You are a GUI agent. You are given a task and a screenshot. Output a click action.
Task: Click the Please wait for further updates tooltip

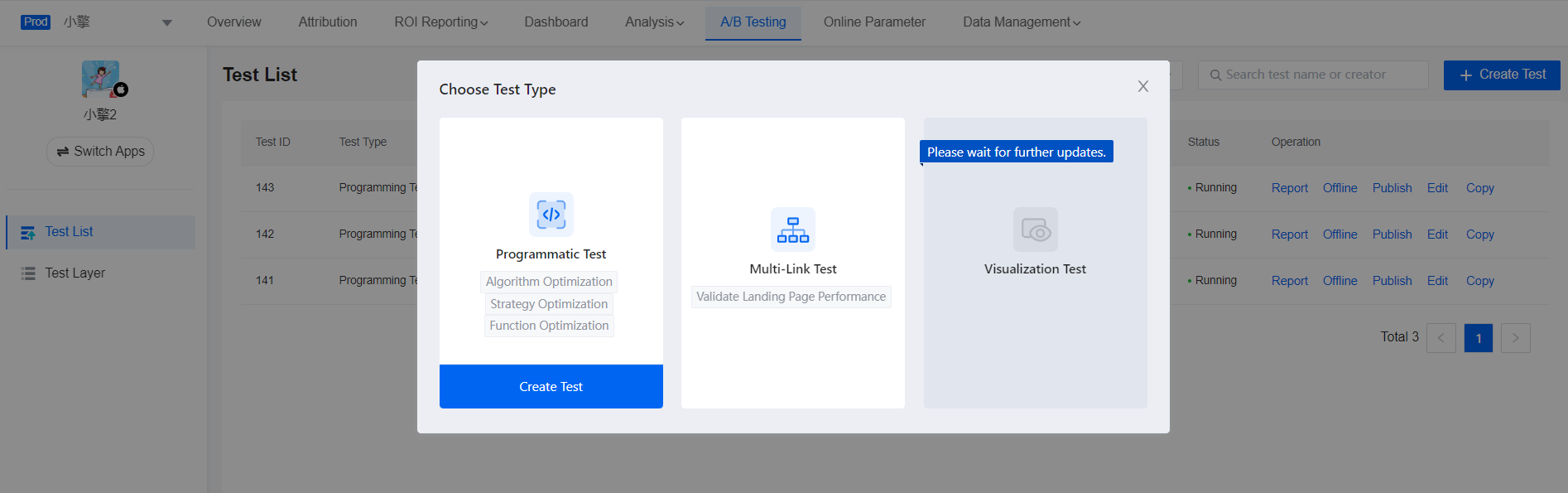click(1017, 152)
